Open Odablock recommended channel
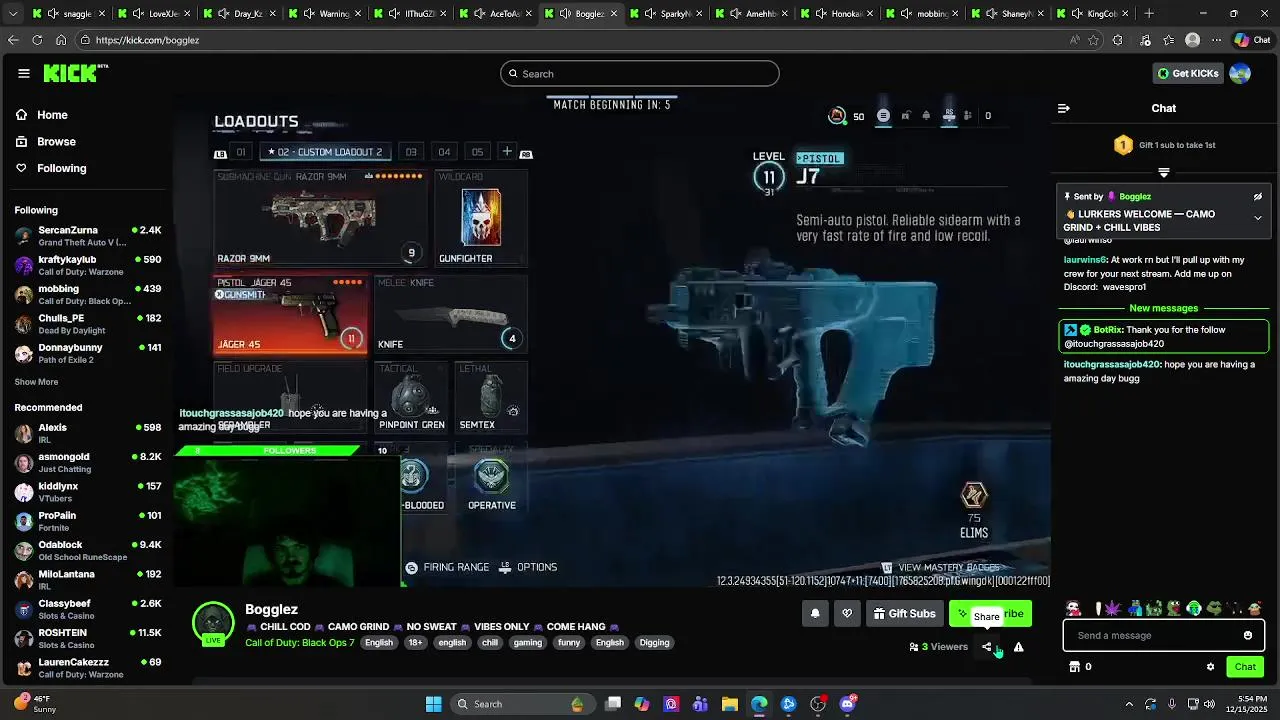Screen dimensions: 1280x720 [88, 551]
